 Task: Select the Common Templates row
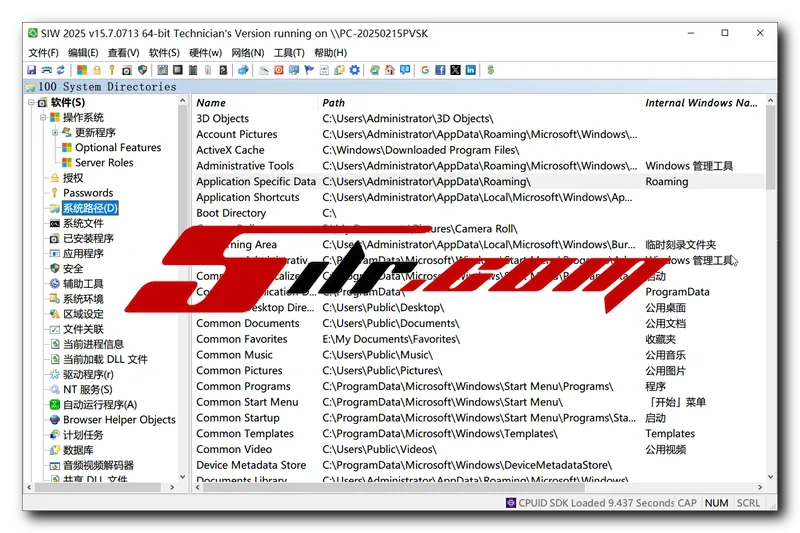tap(479, 434)
